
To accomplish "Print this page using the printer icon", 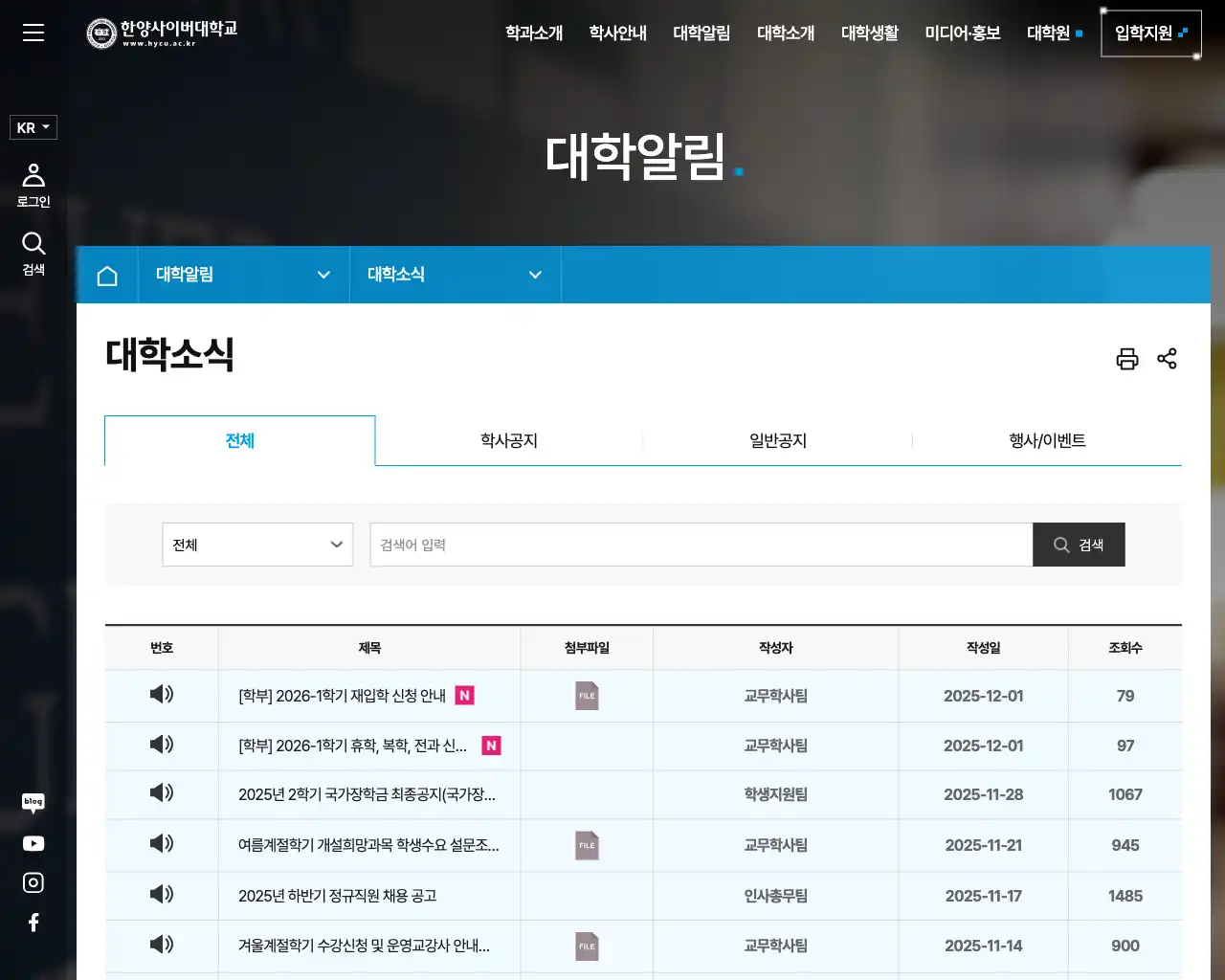I will (x=1127, y=359).
